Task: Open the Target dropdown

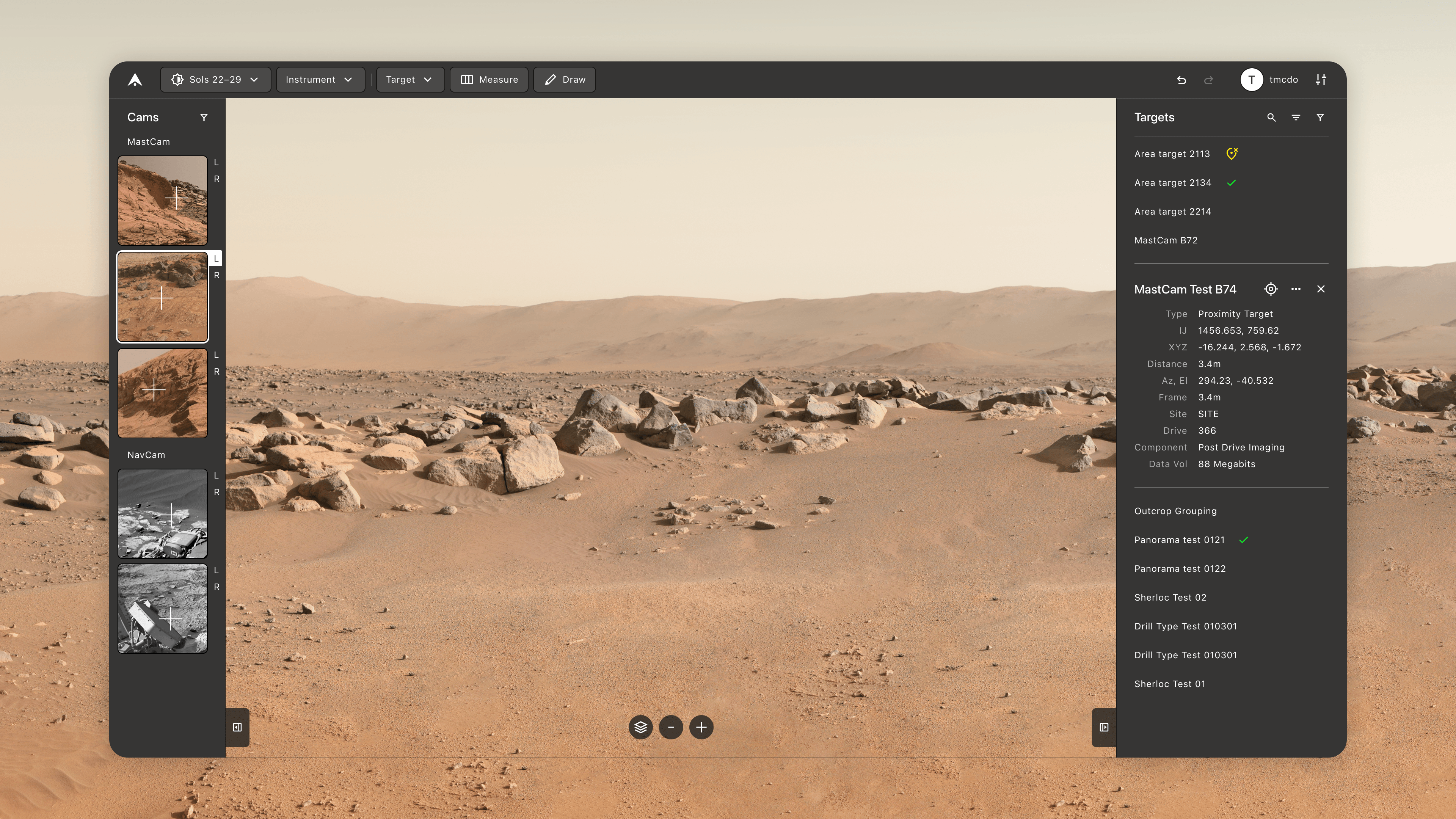Action: click(410, 80)
